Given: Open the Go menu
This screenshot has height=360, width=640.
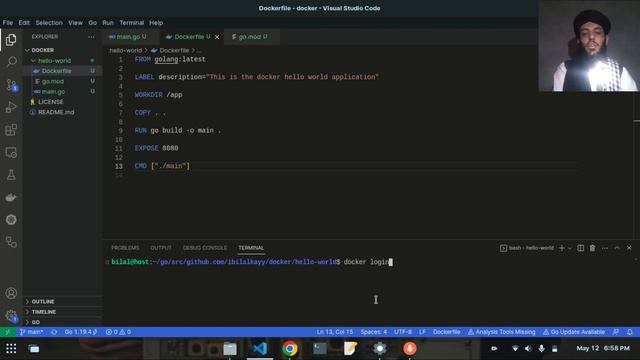Looking at the screenshot, I should 93,23.
